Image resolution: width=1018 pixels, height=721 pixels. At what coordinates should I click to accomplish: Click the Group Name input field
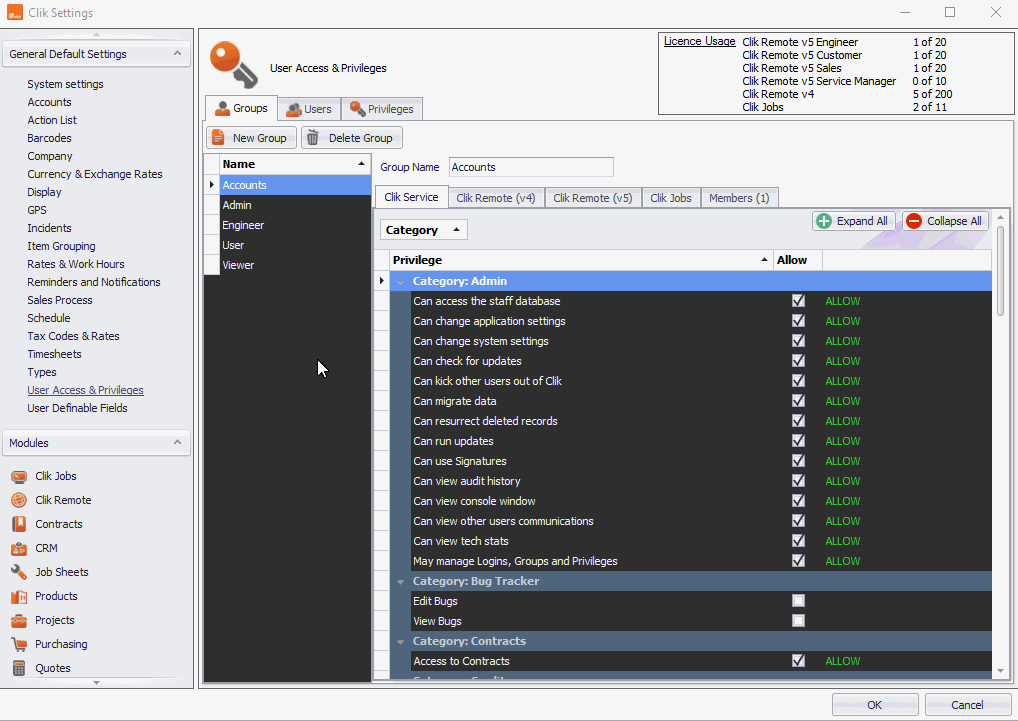point(531,167)
